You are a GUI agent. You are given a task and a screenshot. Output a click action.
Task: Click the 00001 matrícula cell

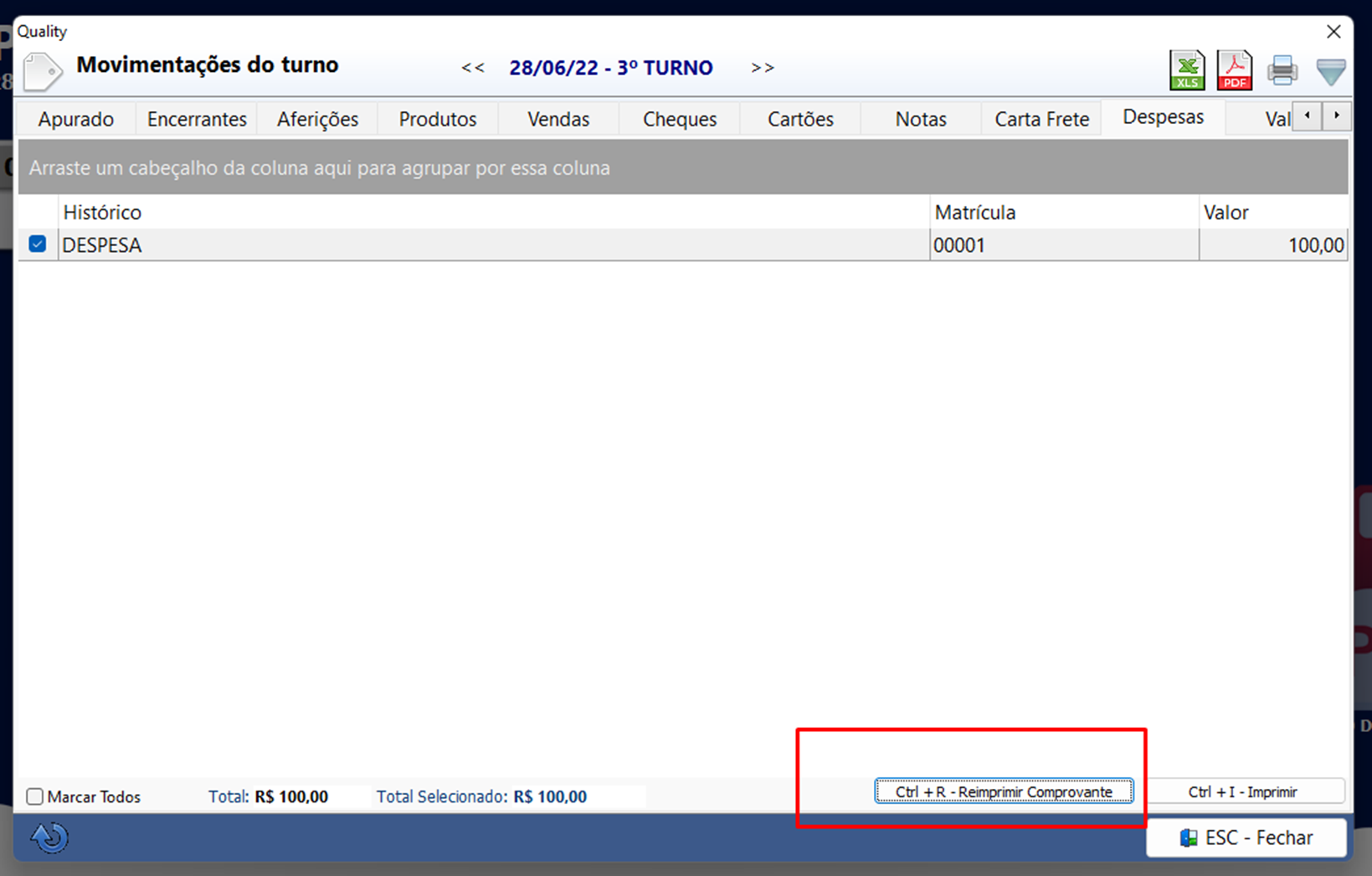(x=1064, y=245)
